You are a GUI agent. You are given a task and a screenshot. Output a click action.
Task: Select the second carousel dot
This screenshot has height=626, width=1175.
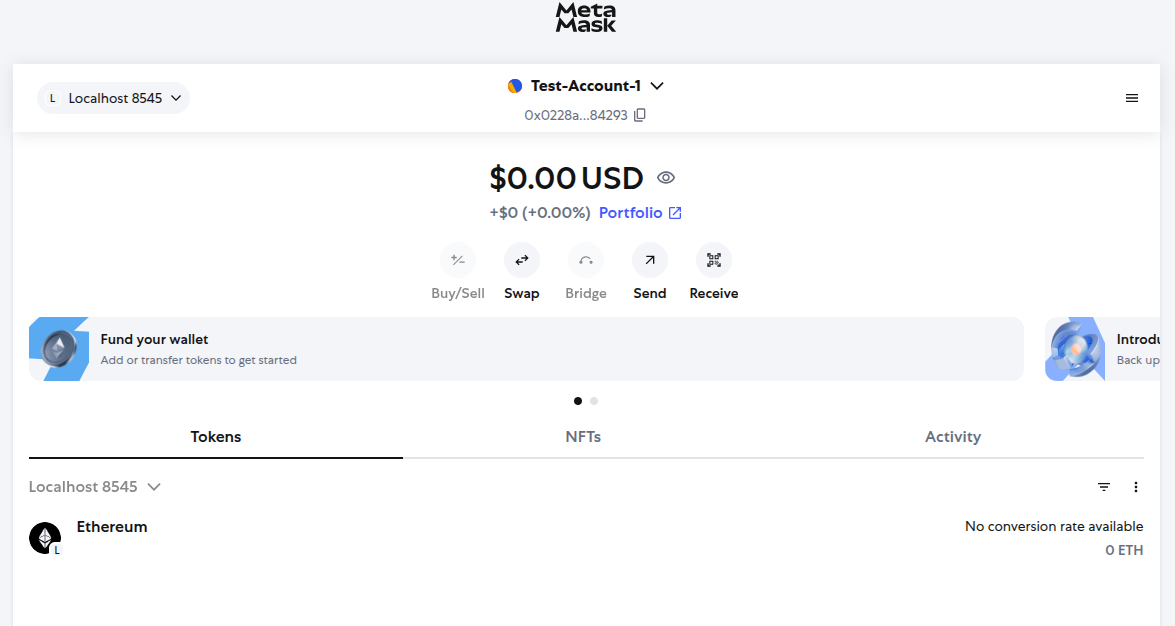click(x=594, y=401)
